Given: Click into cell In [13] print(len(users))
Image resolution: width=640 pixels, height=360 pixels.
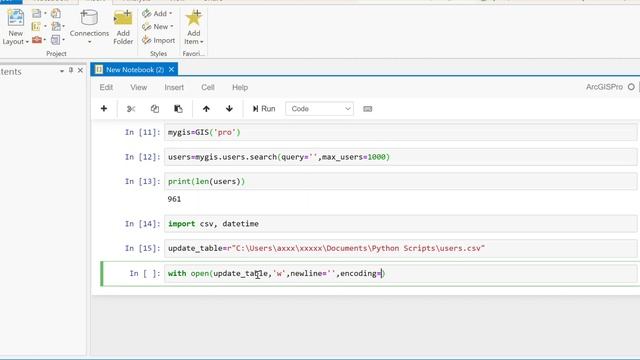Looking at the screenshot, I should 400,181.
